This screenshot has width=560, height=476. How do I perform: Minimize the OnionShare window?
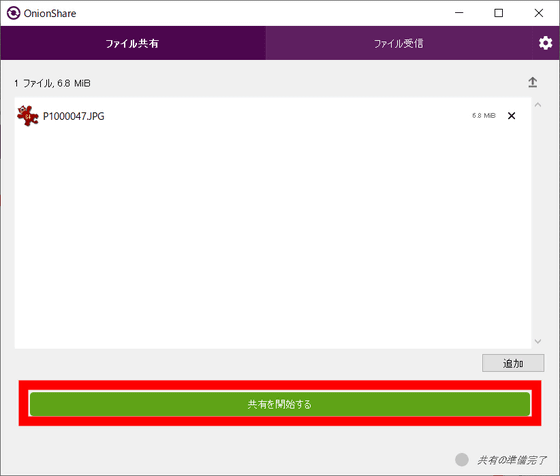459,13
